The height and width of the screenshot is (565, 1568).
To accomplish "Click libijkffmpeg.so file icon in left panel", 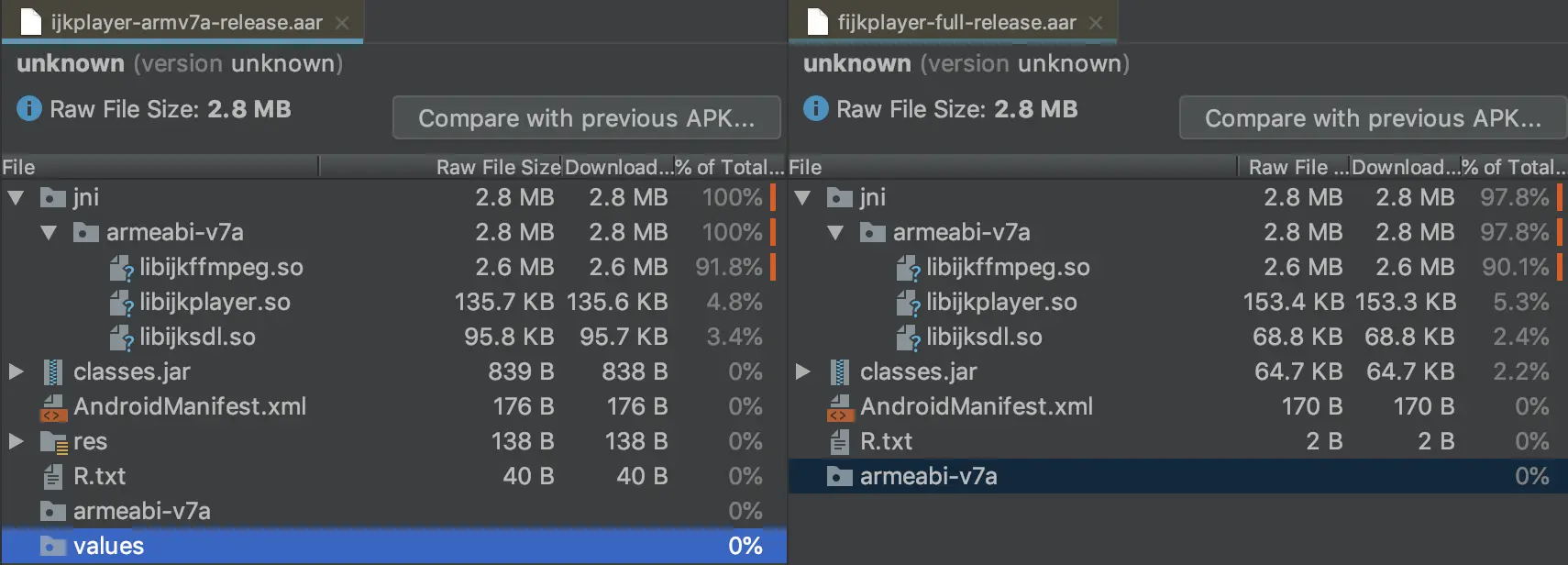I will click(x=122, y=268).
